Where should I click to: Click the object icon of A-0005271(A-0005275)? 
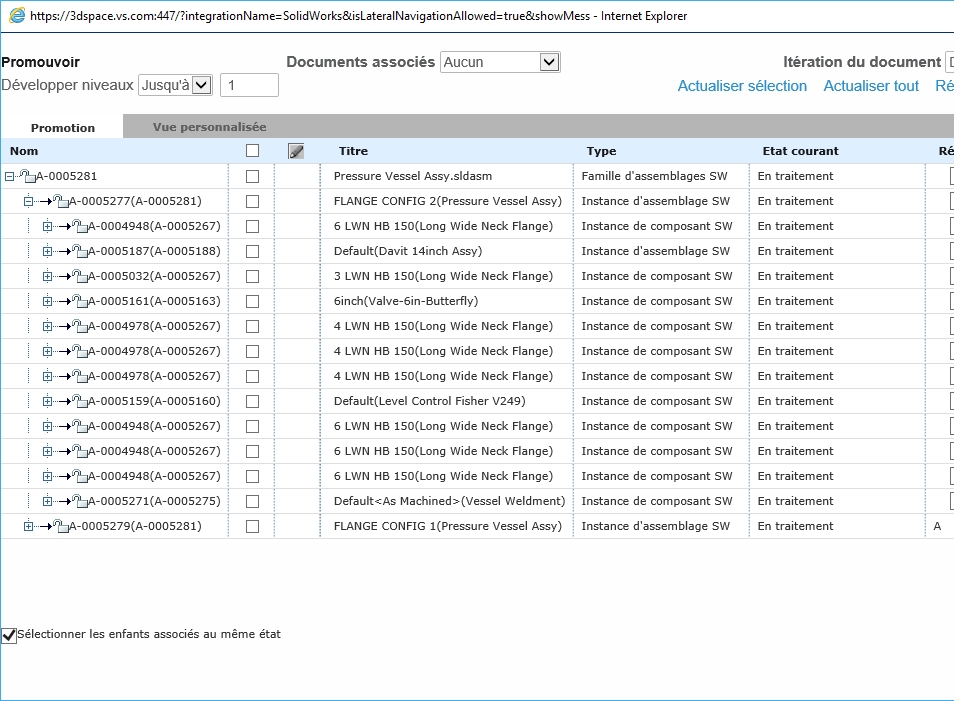[80, 501]
